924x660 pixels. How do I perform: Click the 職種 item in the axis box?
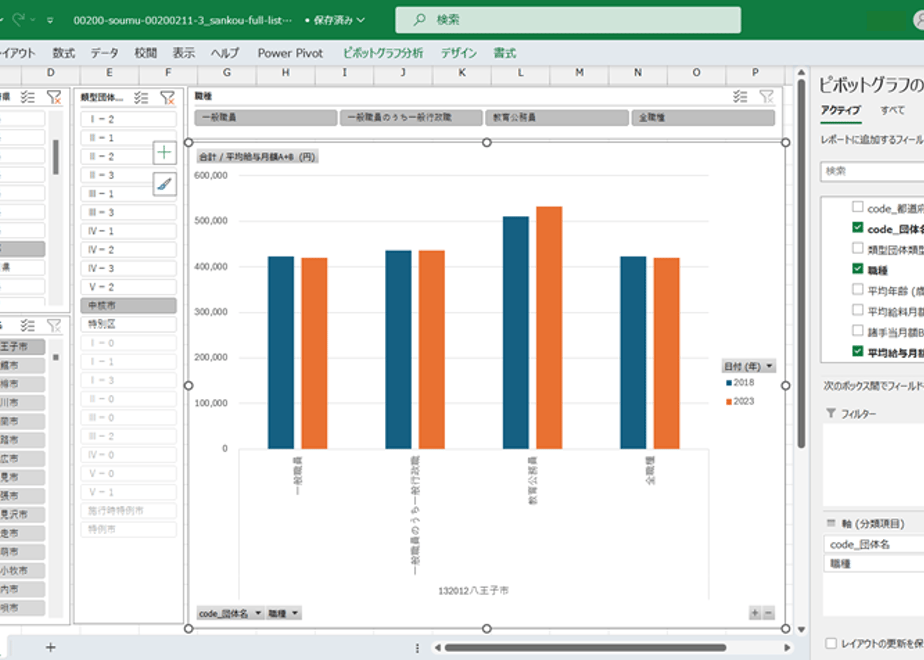point(874,564)
